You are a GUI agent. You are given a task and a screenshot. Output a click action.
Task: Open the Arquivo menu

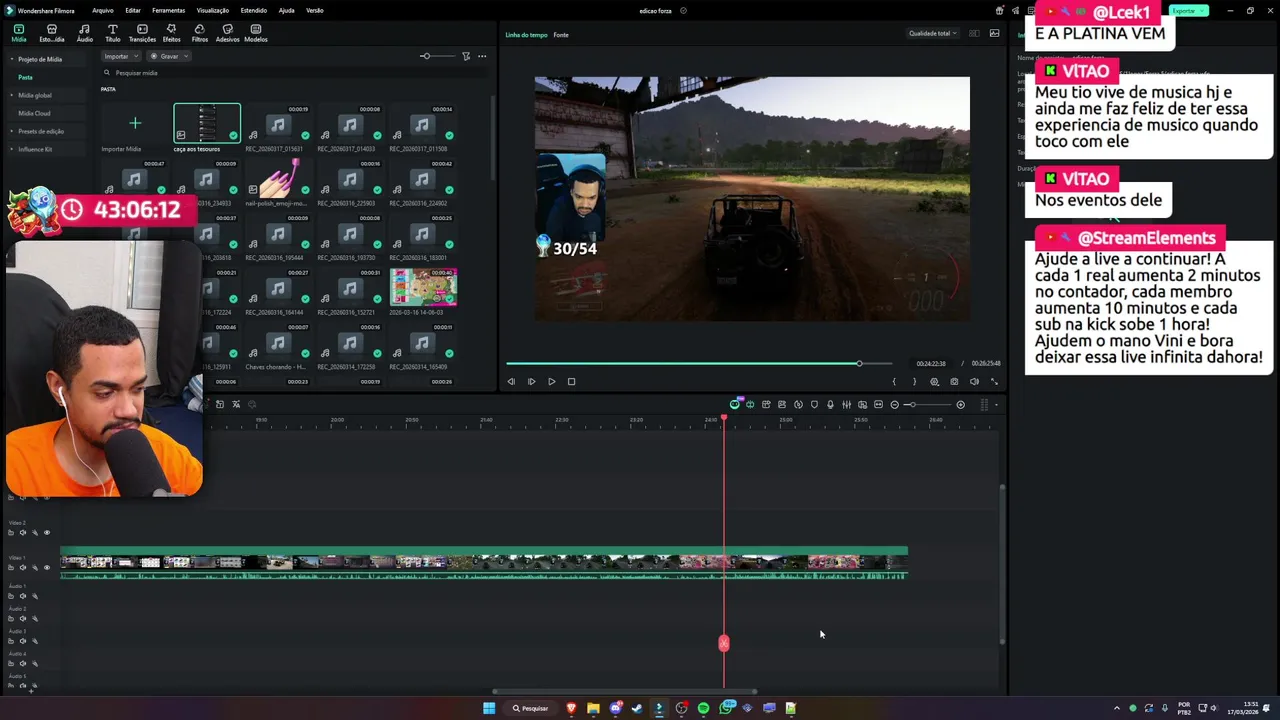point(102,10)
